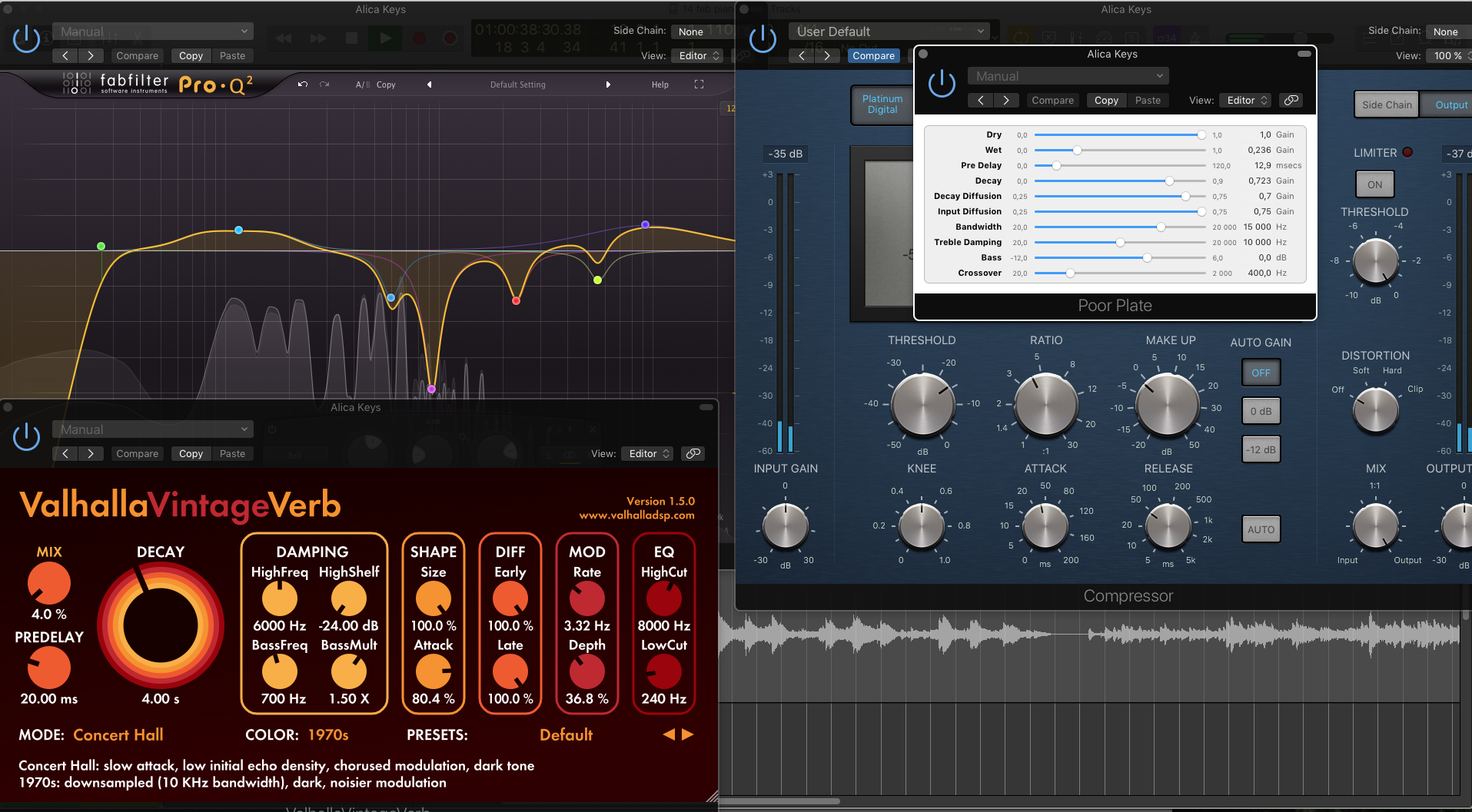Image resolution: width=1472 pixels, height=812 pixels.
Task: Toggle the Limiter ON button in Compressor
Action: point(1374,184)
